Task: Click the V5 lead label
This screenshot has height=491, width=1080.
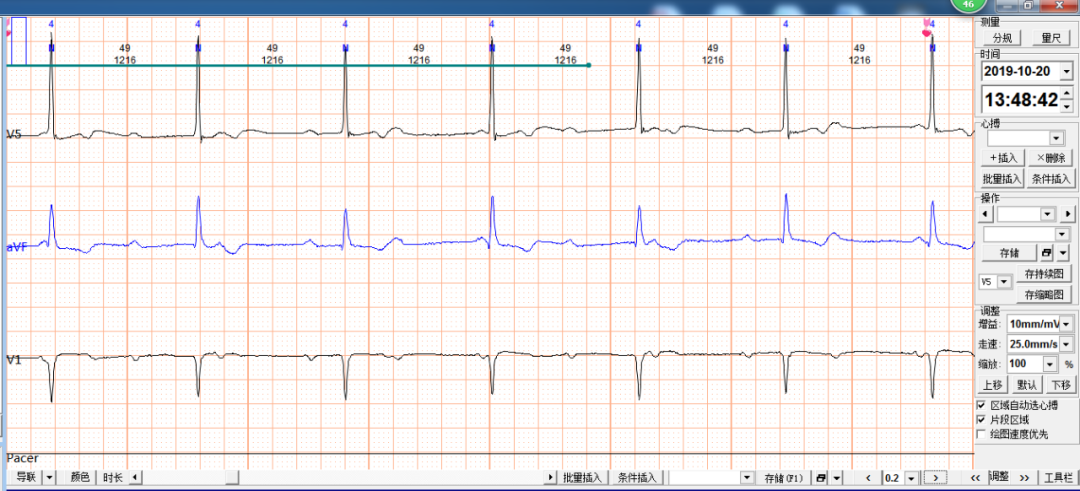Action: point(14,134)
